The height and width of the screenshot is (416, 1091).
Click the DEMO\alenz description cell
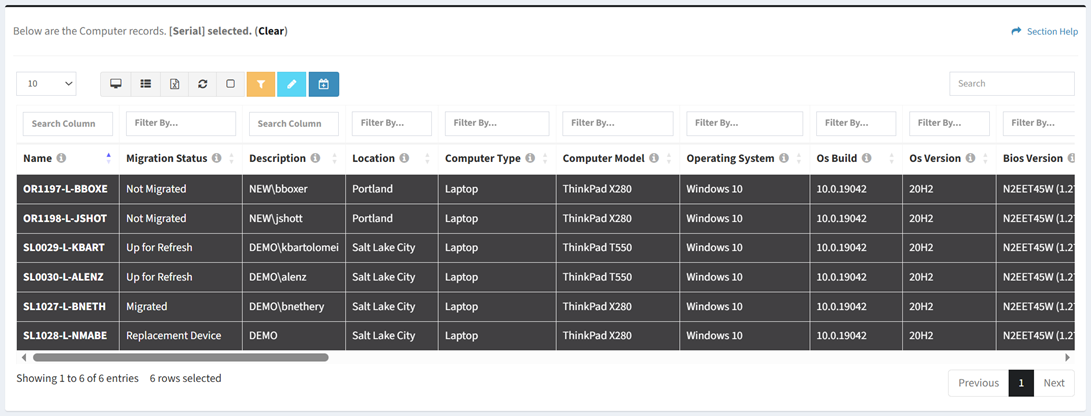tap(294, 277)
